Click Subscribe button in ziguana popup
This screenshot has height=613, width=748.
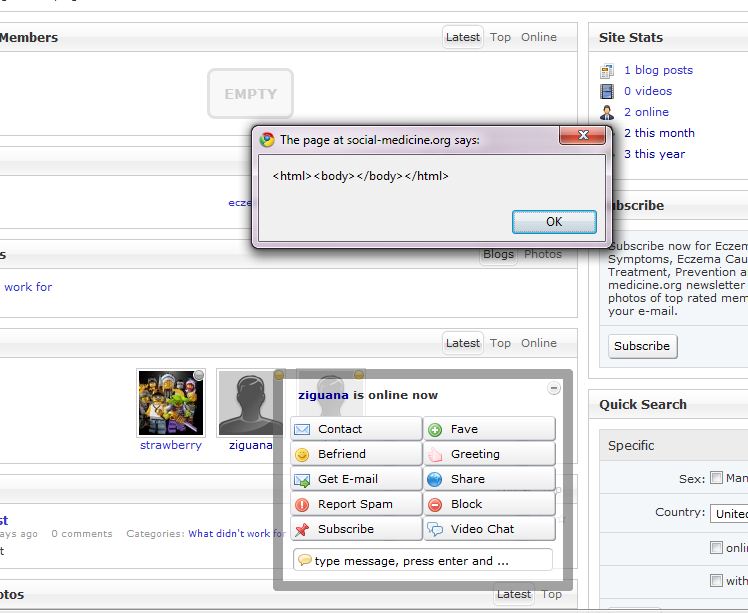356,529
